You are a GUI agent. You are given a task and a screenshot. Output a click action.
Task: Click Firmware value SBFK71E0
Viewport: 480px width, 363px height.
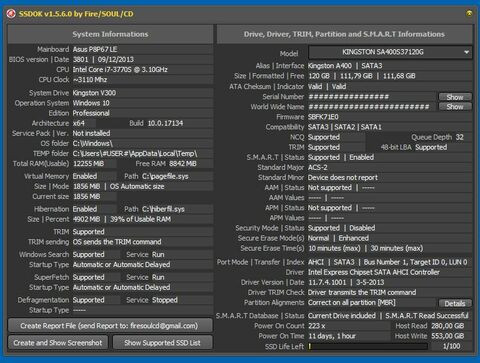[323, 117]
